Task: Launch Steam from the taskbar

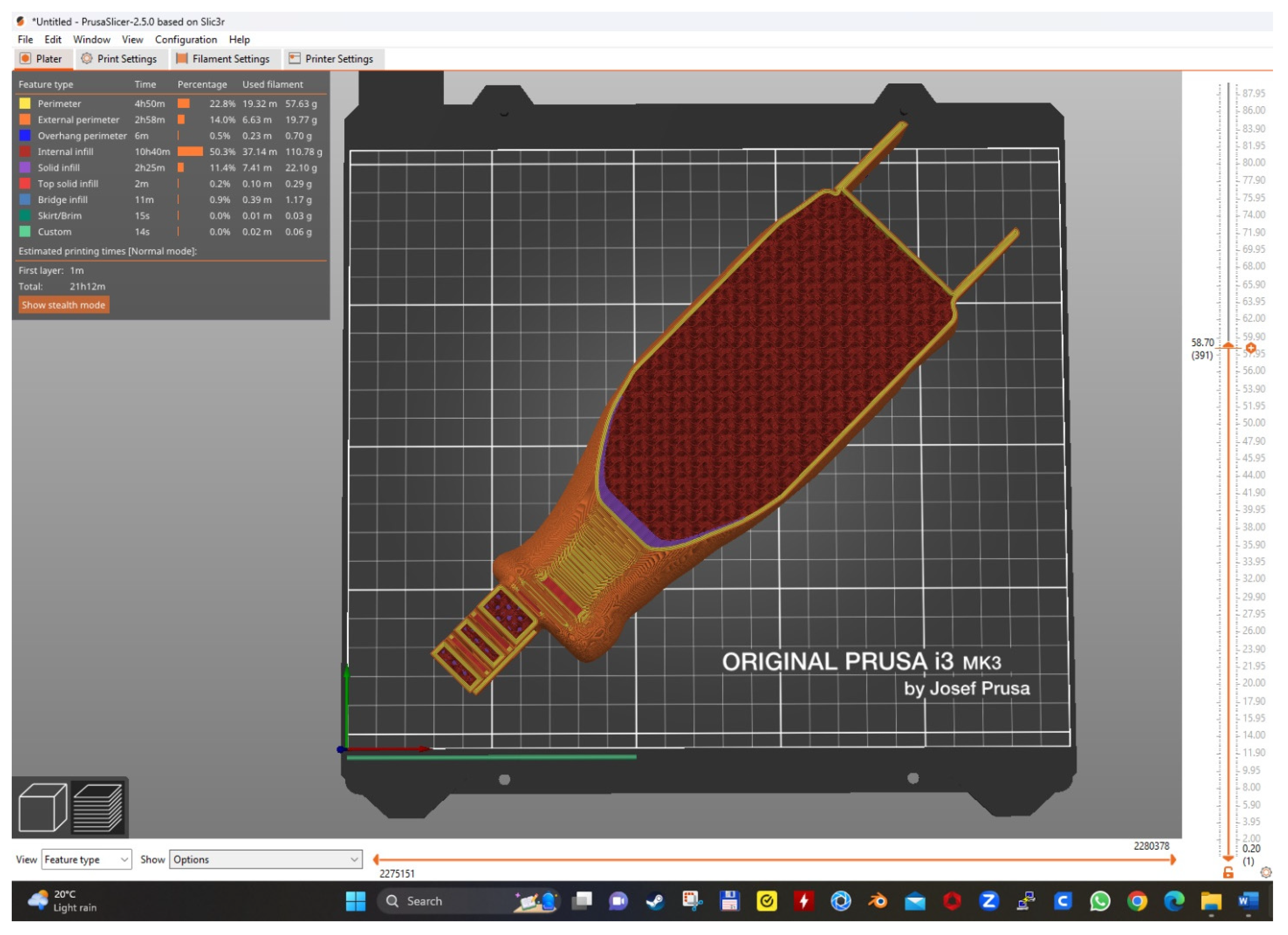Action: 655,901
